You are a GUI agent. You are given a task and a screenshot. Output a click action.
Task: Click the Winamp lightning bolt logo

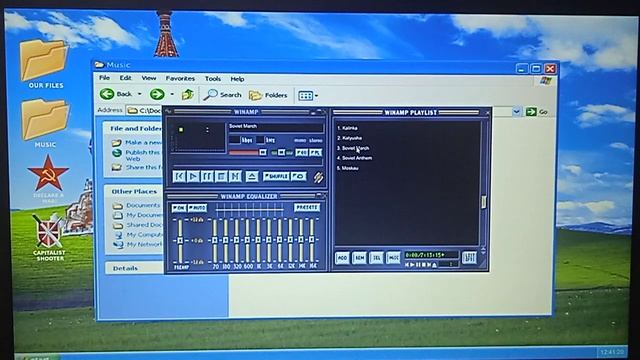click(x=318, y=177)
